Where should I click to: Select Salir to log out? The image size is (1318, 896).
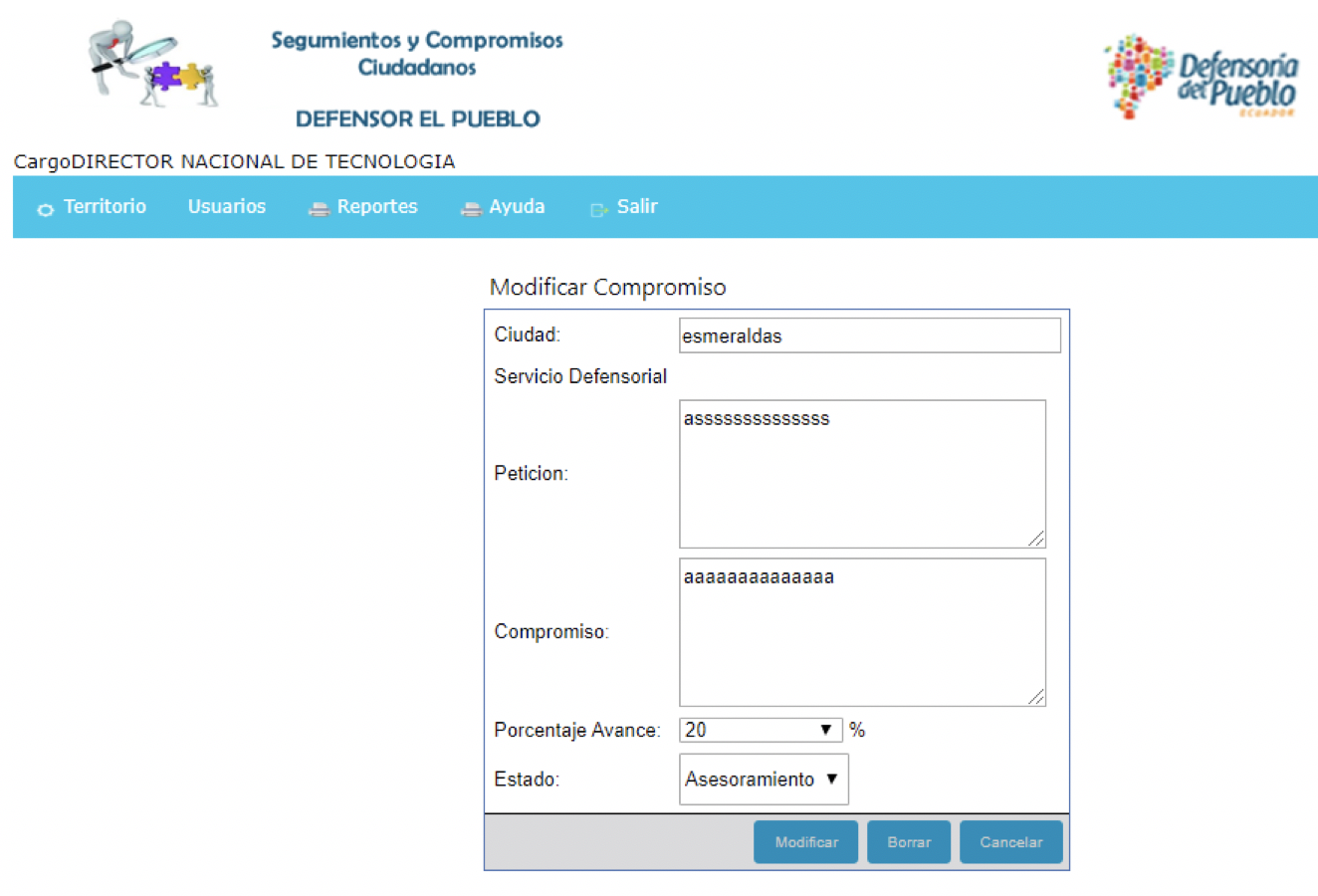pyautogui.click(x=636, y=207)
